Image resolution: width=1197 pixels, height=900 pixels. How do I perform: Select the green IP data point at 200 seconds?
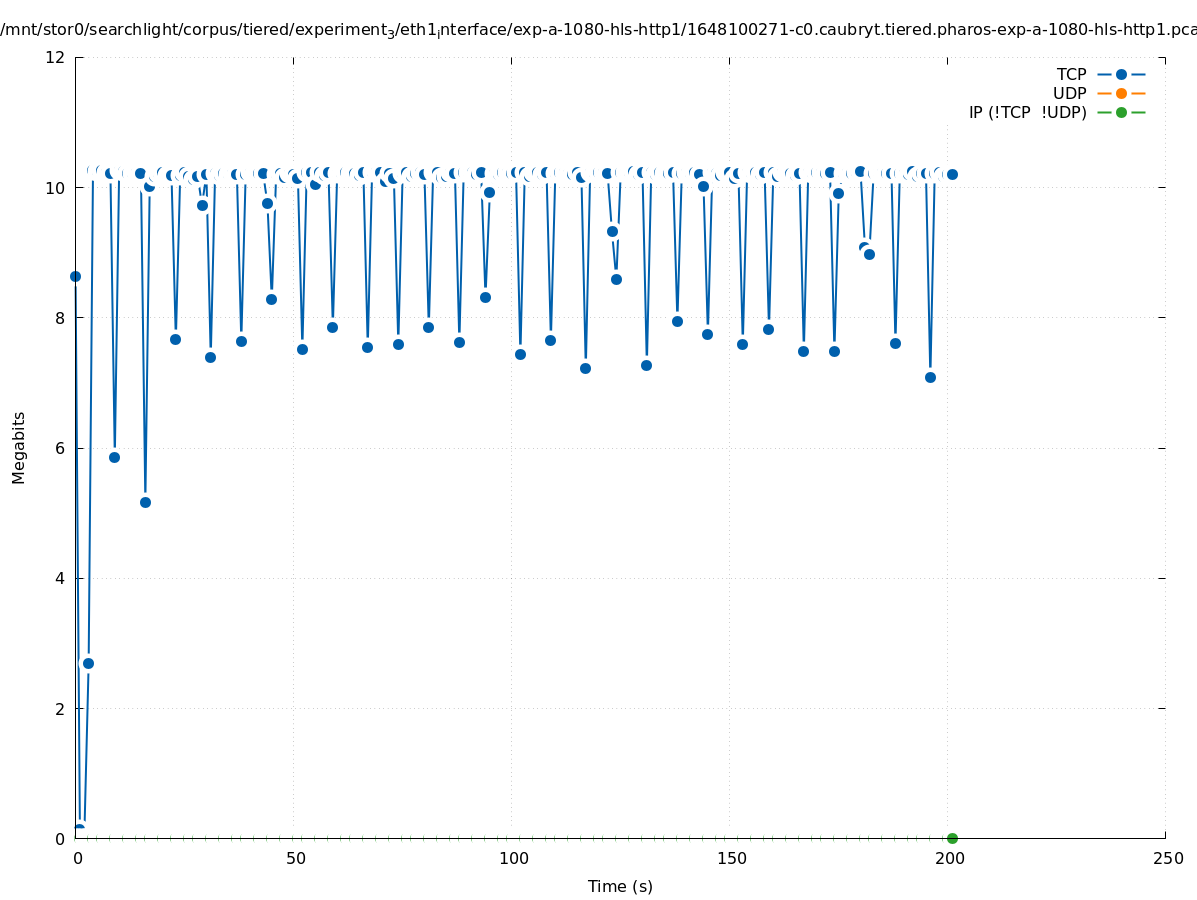952,838
